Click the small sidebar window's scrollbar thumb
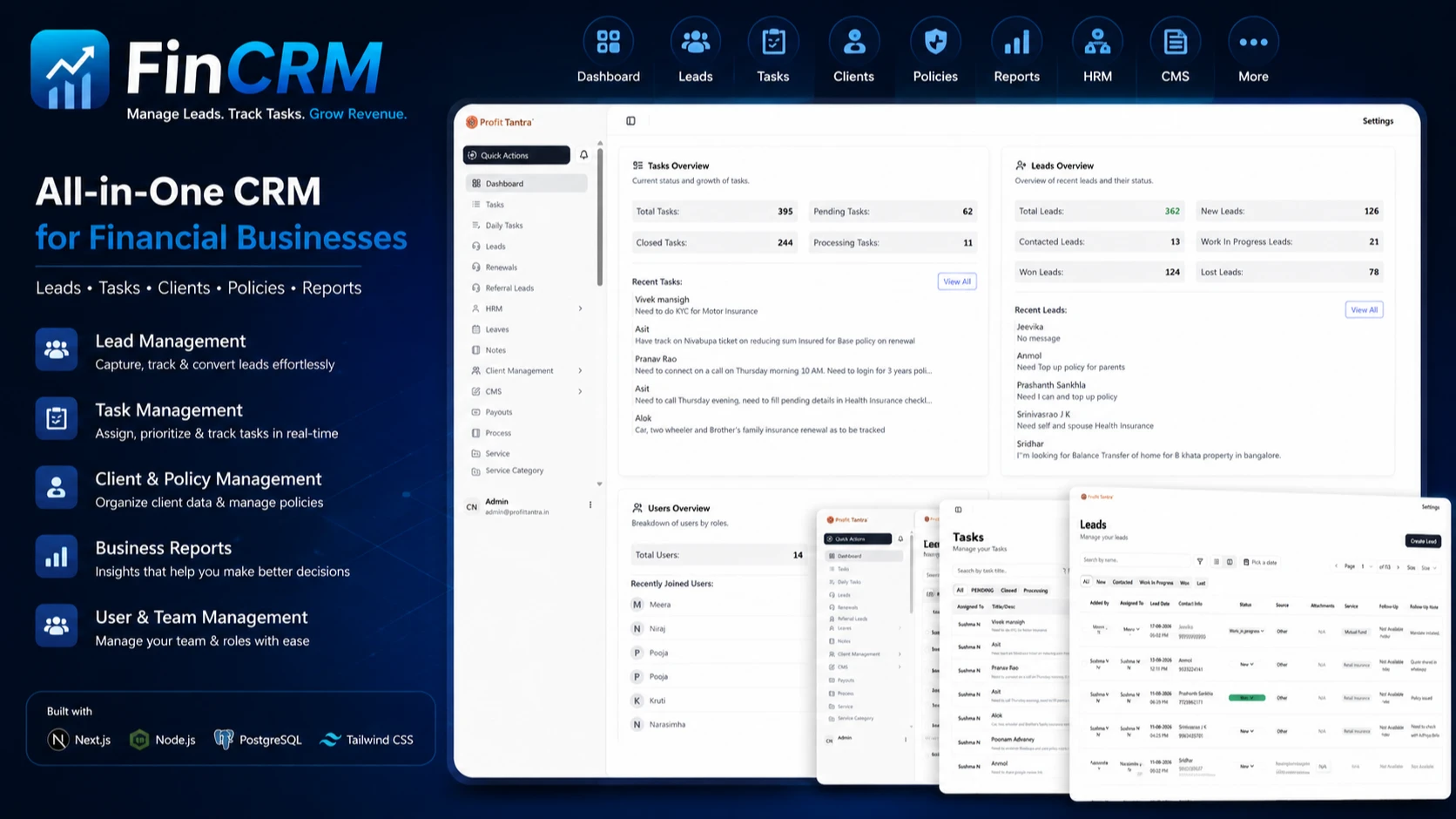Viewport: 1456px width, 819px height. pyautogui.click(x=911, y=573)
